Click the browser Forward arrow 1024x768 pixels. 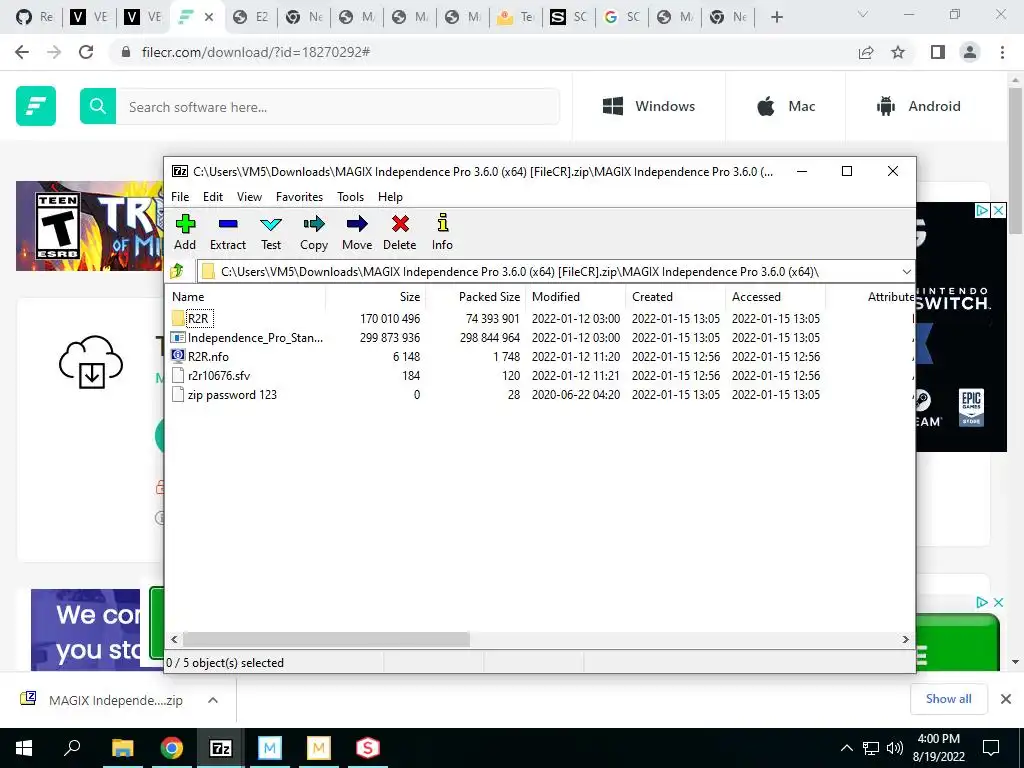[x=54, y=52]
